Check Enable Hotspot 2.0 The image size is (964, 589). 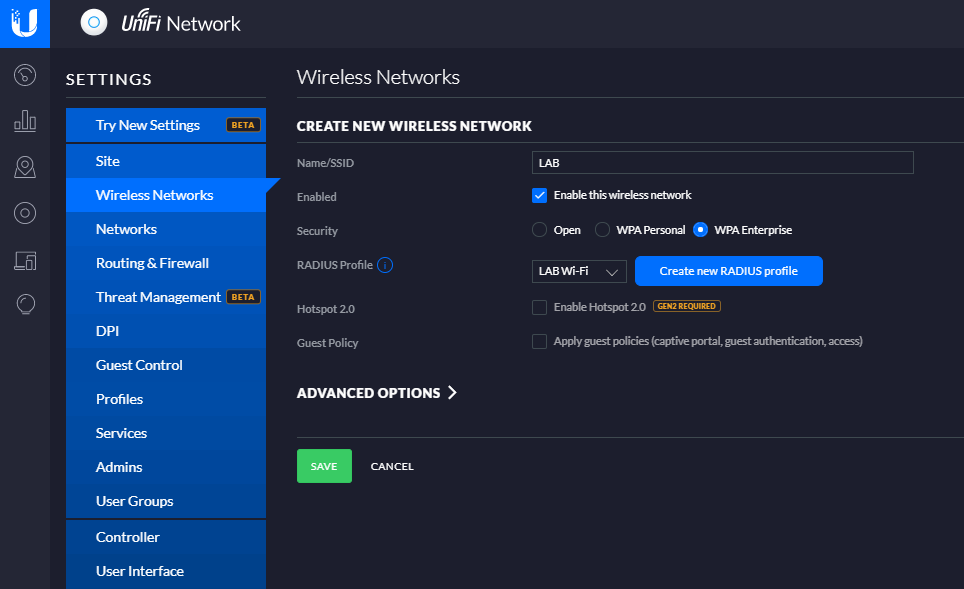point(539,307)
